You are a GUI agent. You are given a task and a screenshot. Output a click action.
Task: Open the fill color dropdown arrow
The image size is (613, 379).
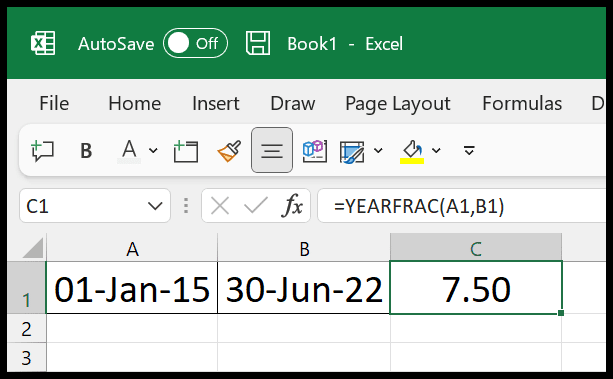(x=436, y=151)
